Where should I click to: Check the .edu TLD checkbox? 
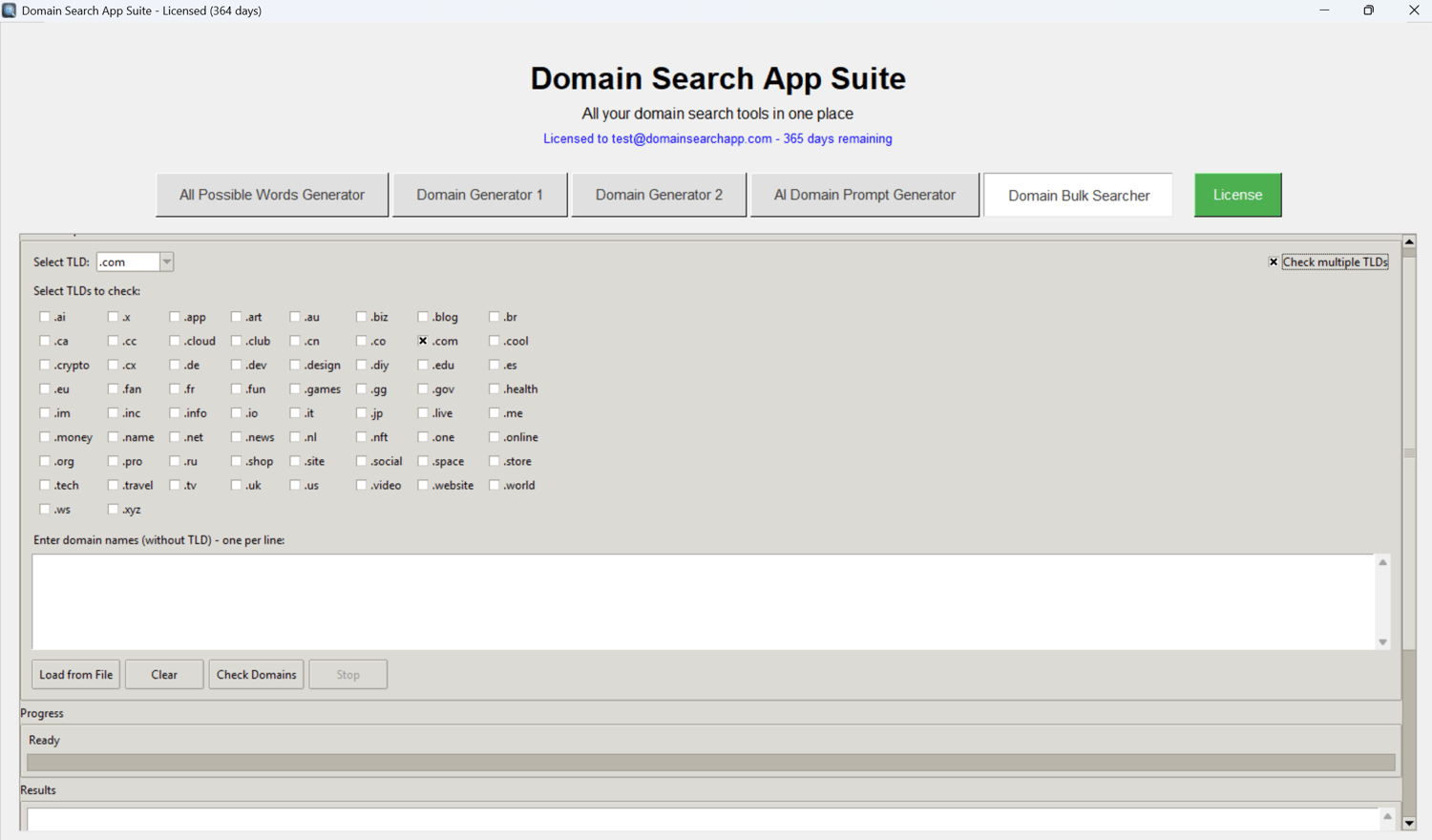pyautogui.click(x=423, y=365)
